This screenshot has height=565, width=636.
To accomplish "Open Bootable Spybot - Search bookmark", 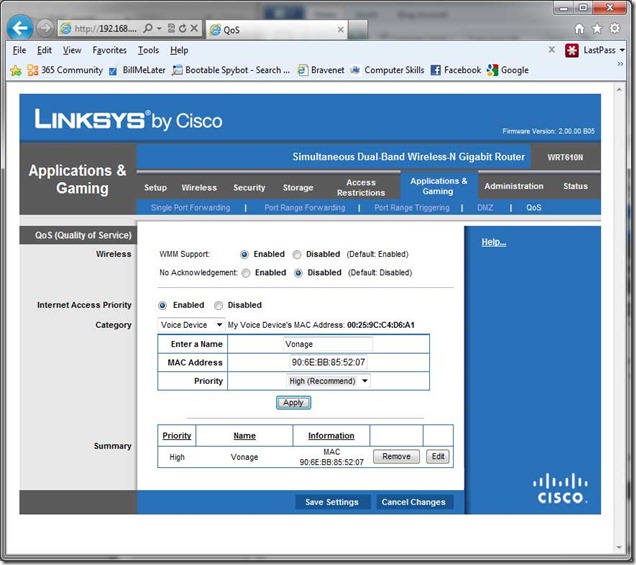I will [231, 70].
